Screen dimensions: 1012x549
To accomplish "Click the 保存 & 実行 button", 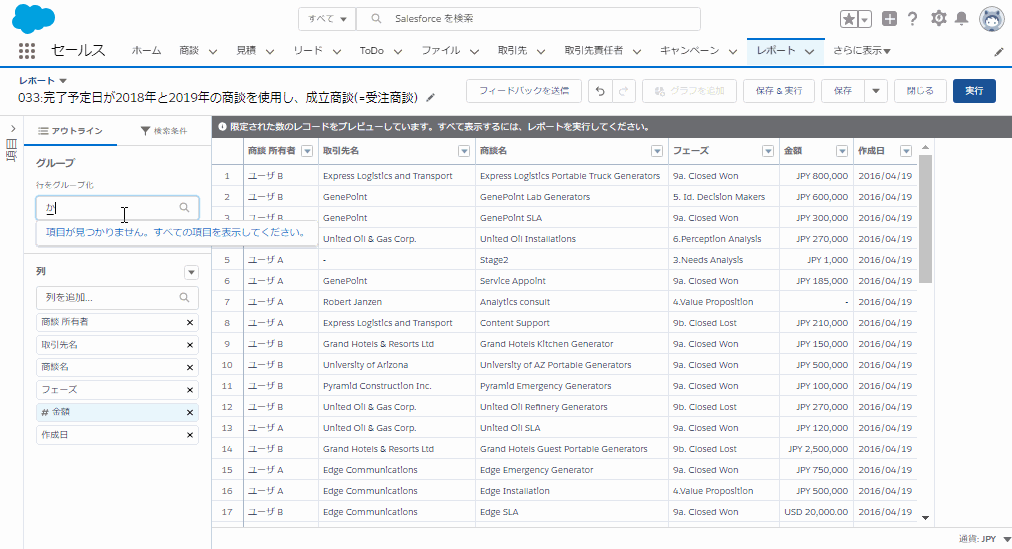I will pos(778,91).
